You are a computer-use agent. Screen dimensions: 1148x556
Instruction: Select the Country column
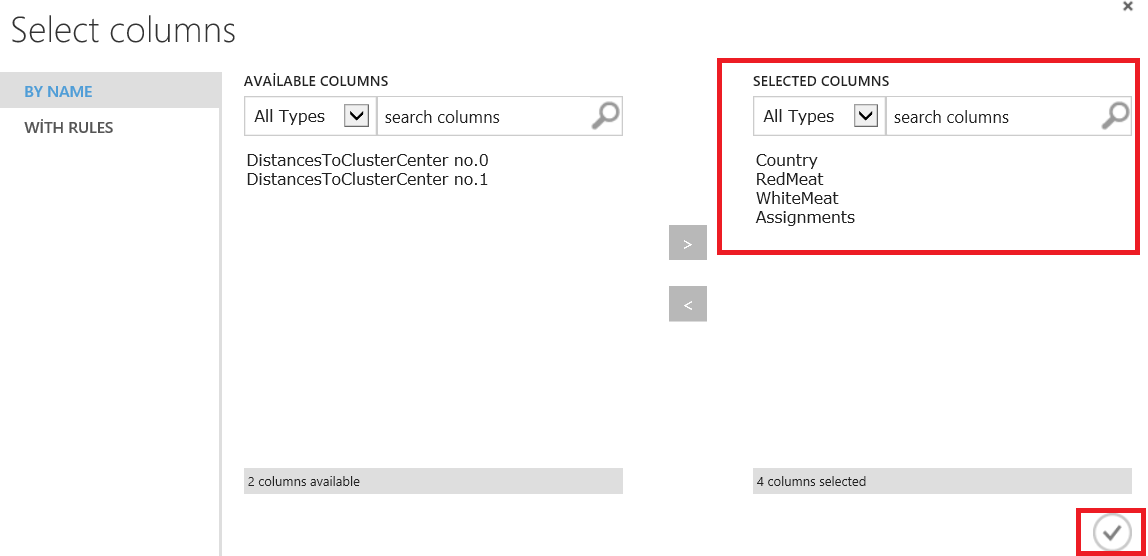786,160
